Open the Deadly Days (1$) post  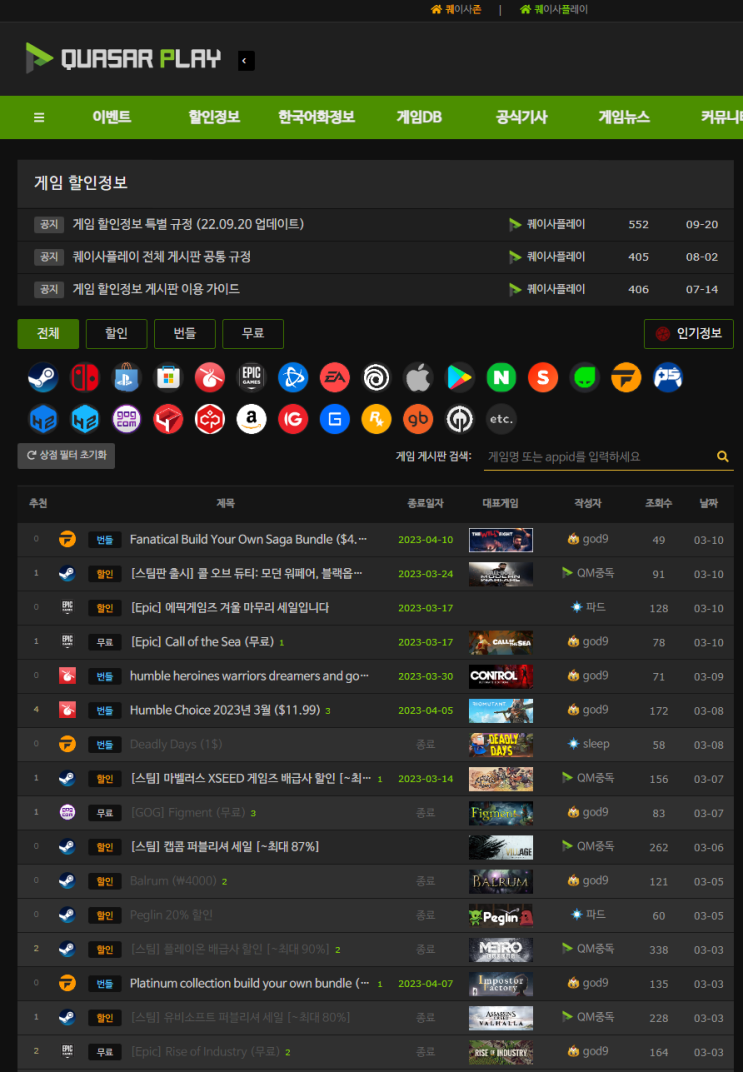pyautogui.click(x=176, y=745)
